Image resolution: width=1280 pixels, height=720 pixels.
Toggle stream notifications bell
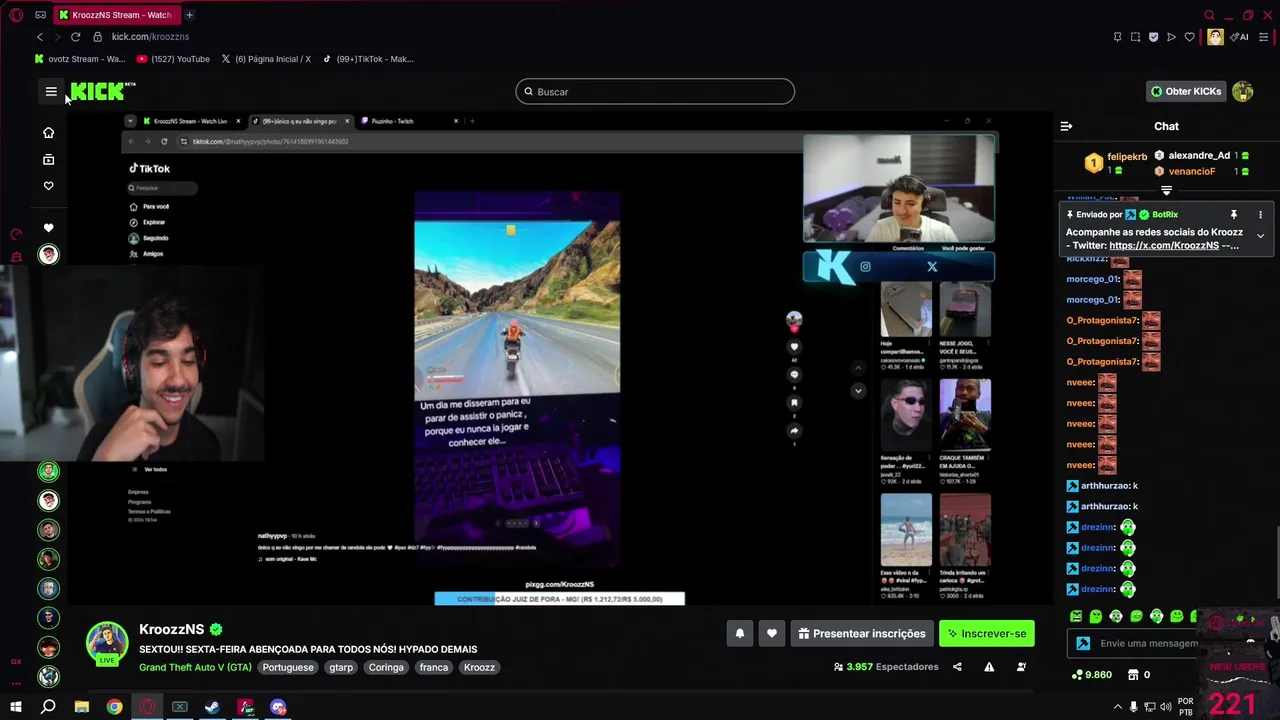[740, 633]
